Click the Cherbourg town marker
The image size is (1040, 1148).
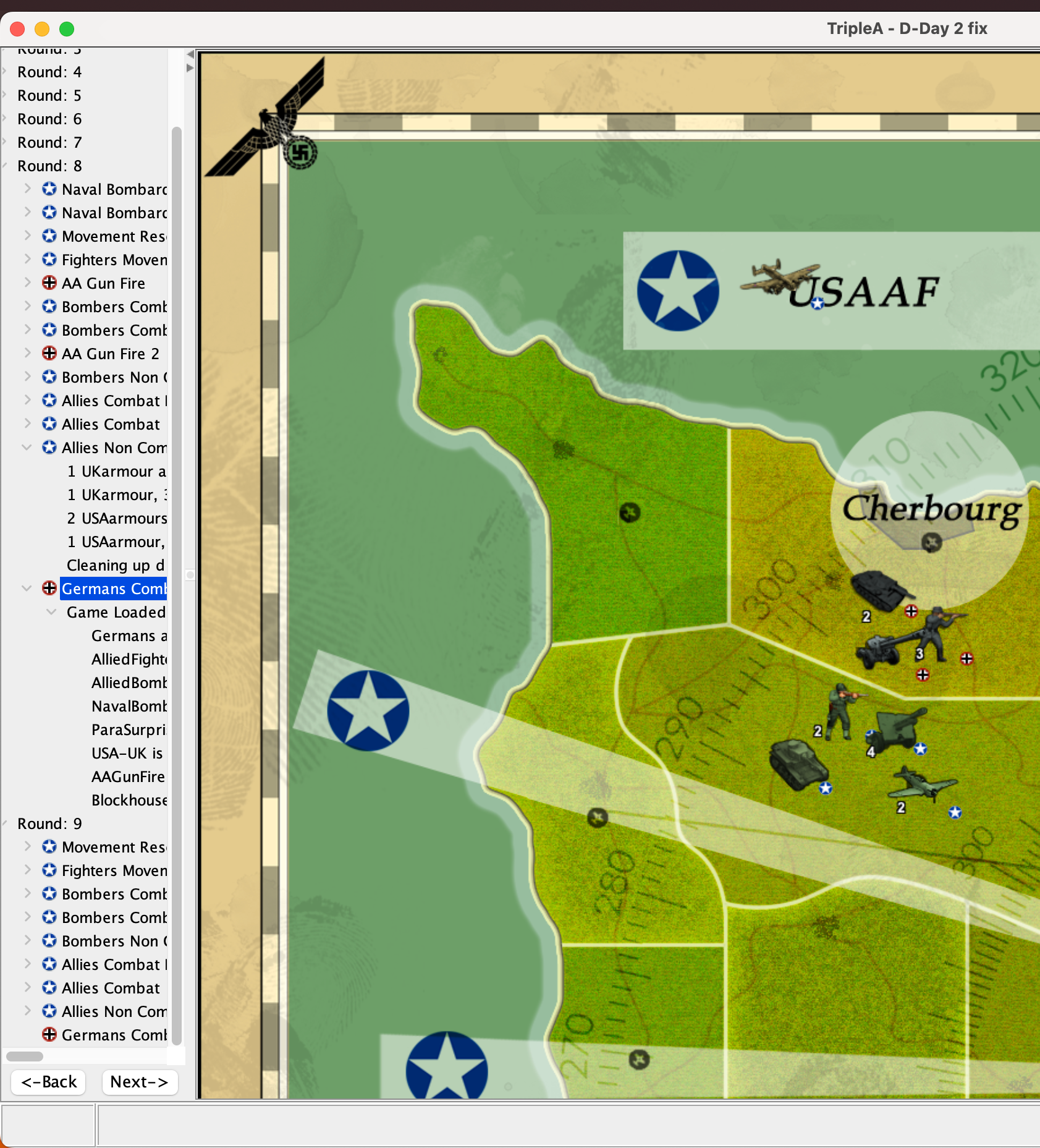point(931,543)
